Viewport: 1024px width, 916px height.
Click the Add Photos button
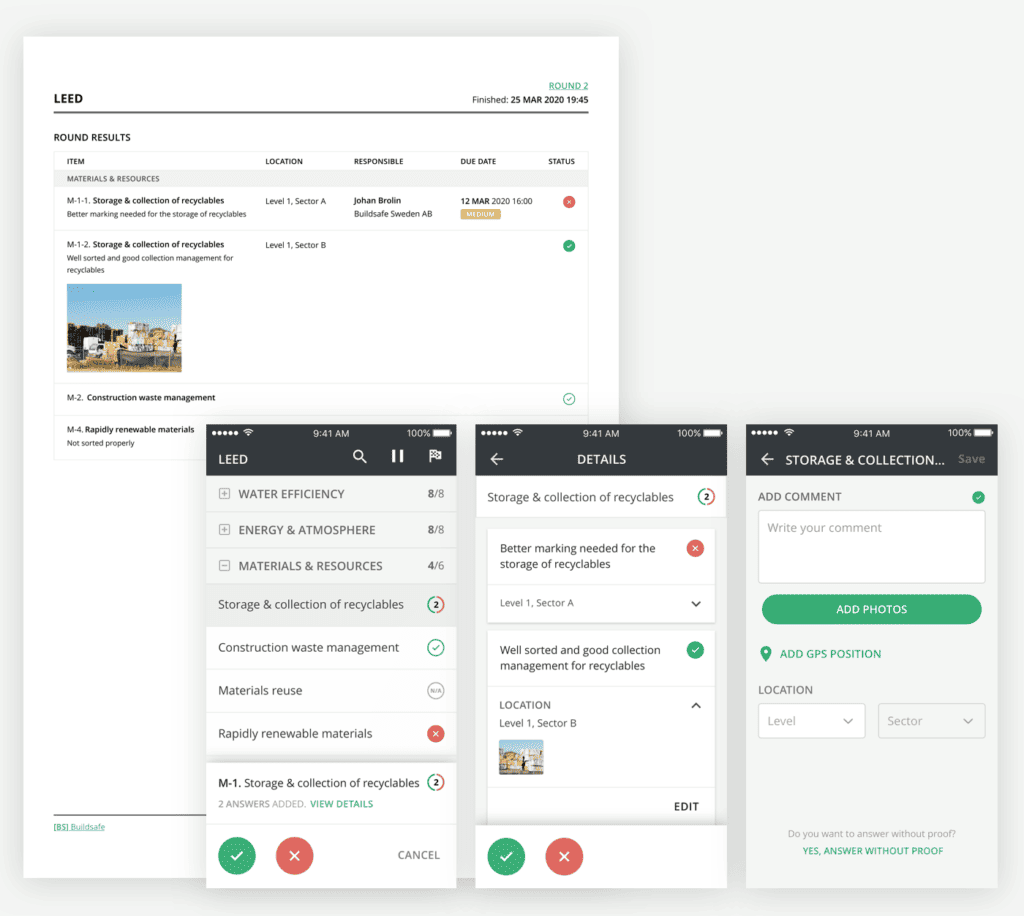(871, 609)
